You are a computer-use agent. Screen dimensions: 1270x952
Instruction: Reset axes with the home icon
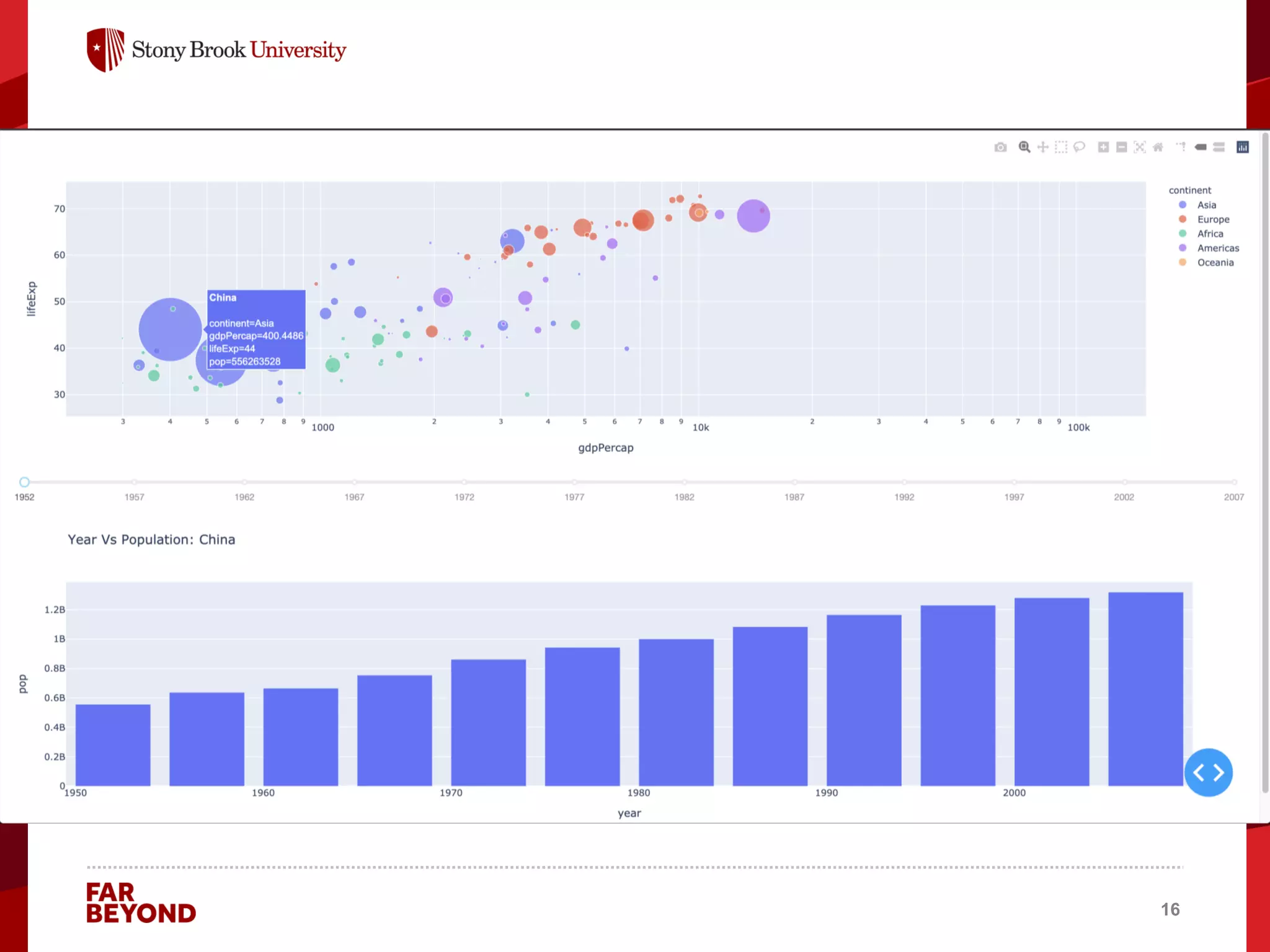(1158, 147)
